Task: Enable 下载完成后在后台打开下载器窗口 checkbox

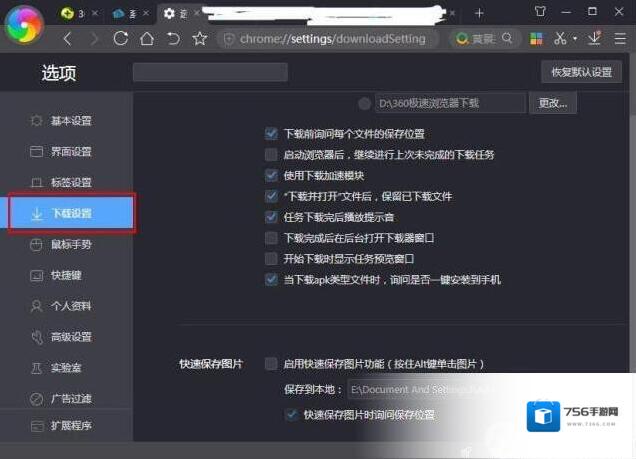Action: (271, 238)
